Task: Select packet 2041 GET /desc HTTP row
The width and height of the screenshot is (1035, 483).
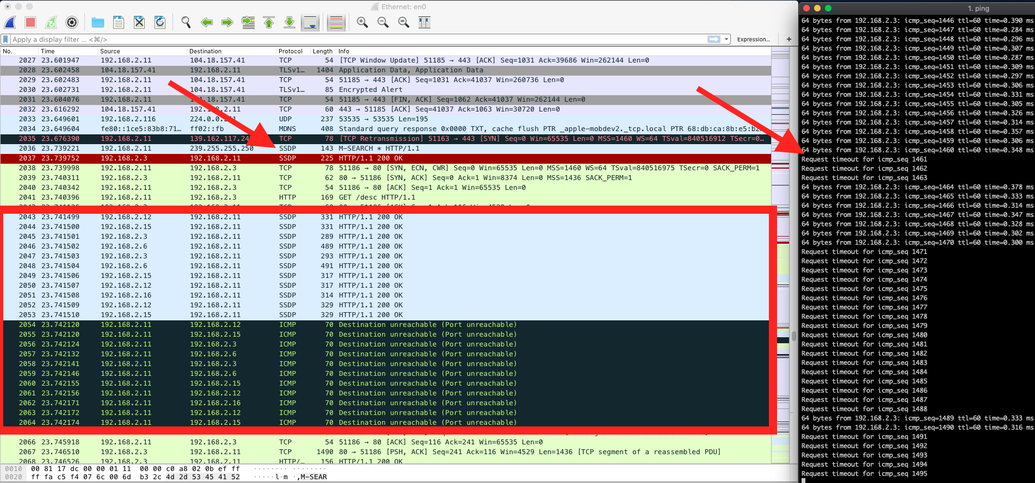Action: (385, 197)
